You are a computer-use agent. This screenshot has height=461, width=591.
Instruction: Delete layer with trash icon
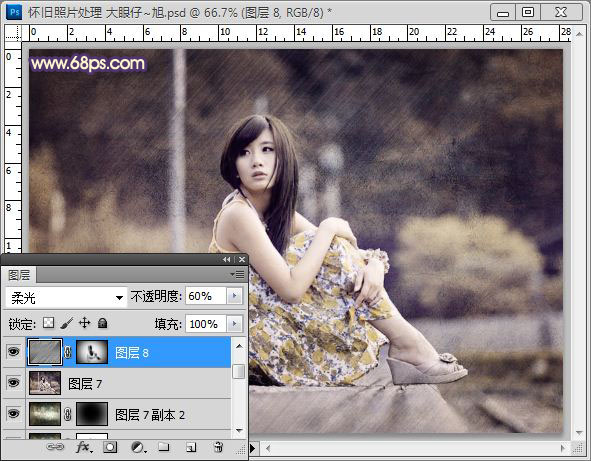click(218, 447)
